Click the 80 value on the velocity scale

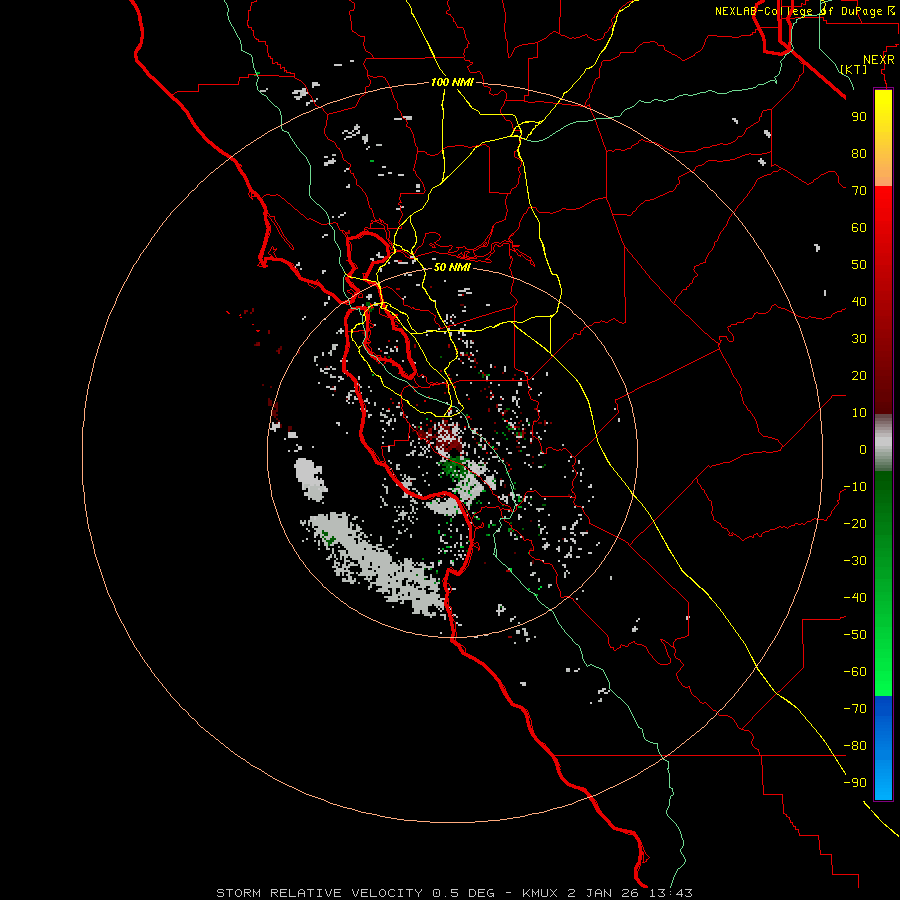859,153
